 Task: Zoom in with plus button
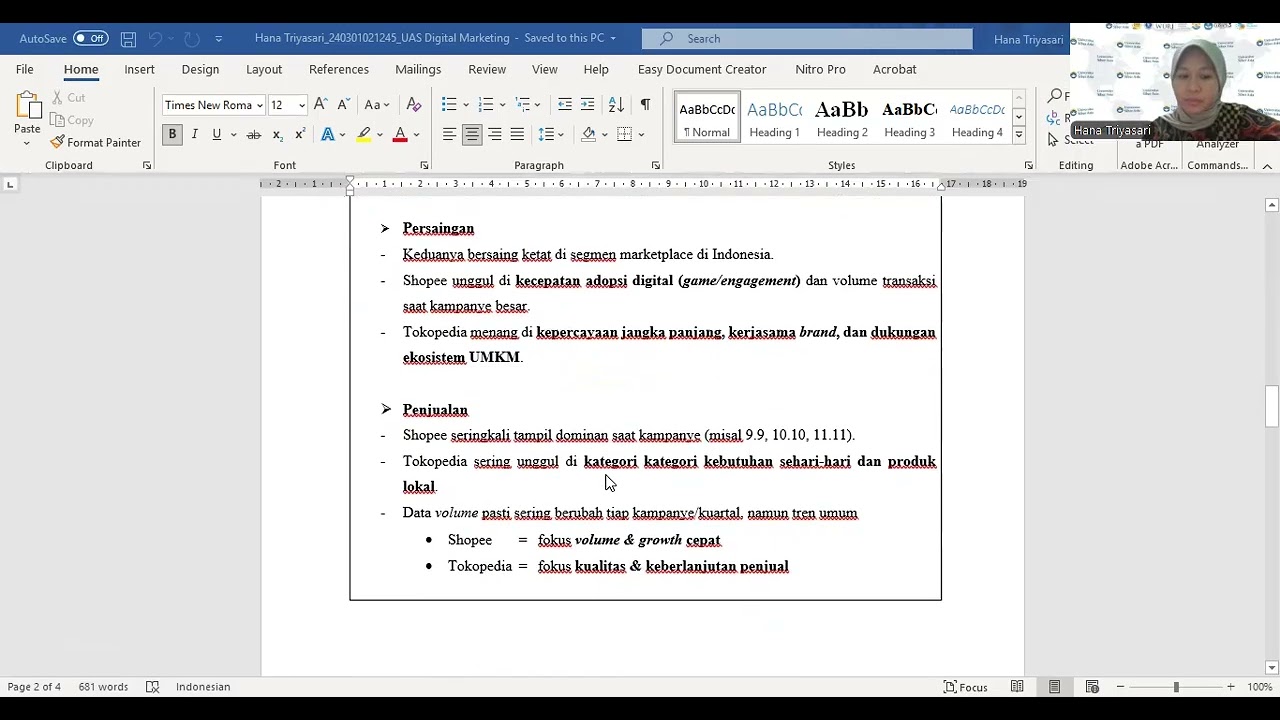coord(1230,687)
